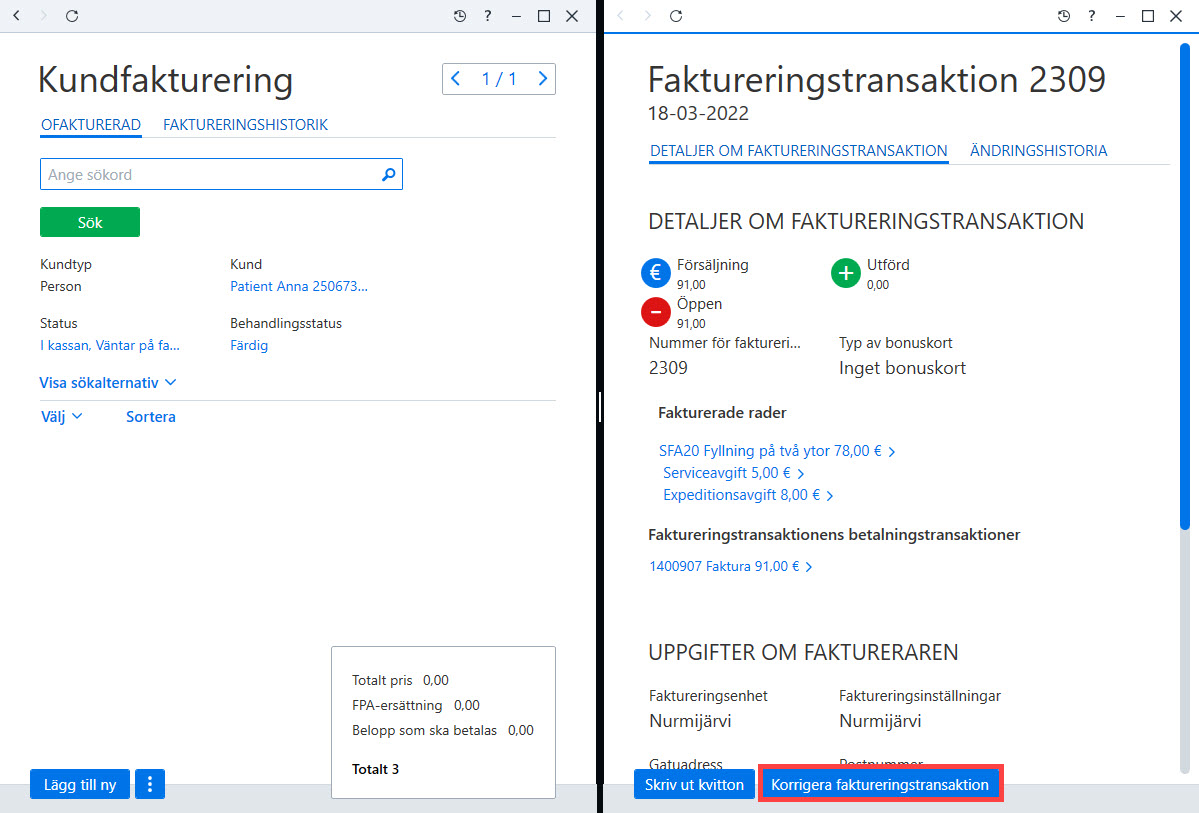The width and height of the screenshot is (1199, 813).
Task: Open SFA20 Fyllning på två ytor row
Action: point(777,450)
